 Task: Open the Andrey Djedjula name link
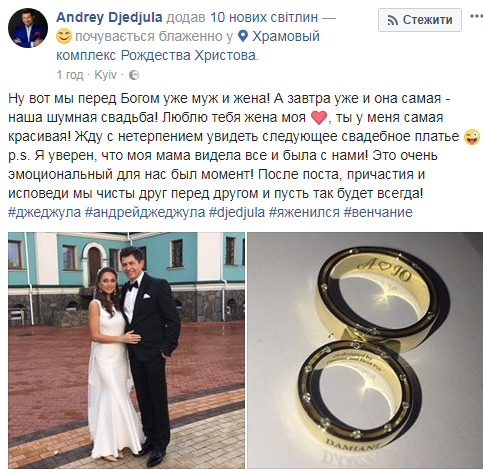click(x=109, y=17)
